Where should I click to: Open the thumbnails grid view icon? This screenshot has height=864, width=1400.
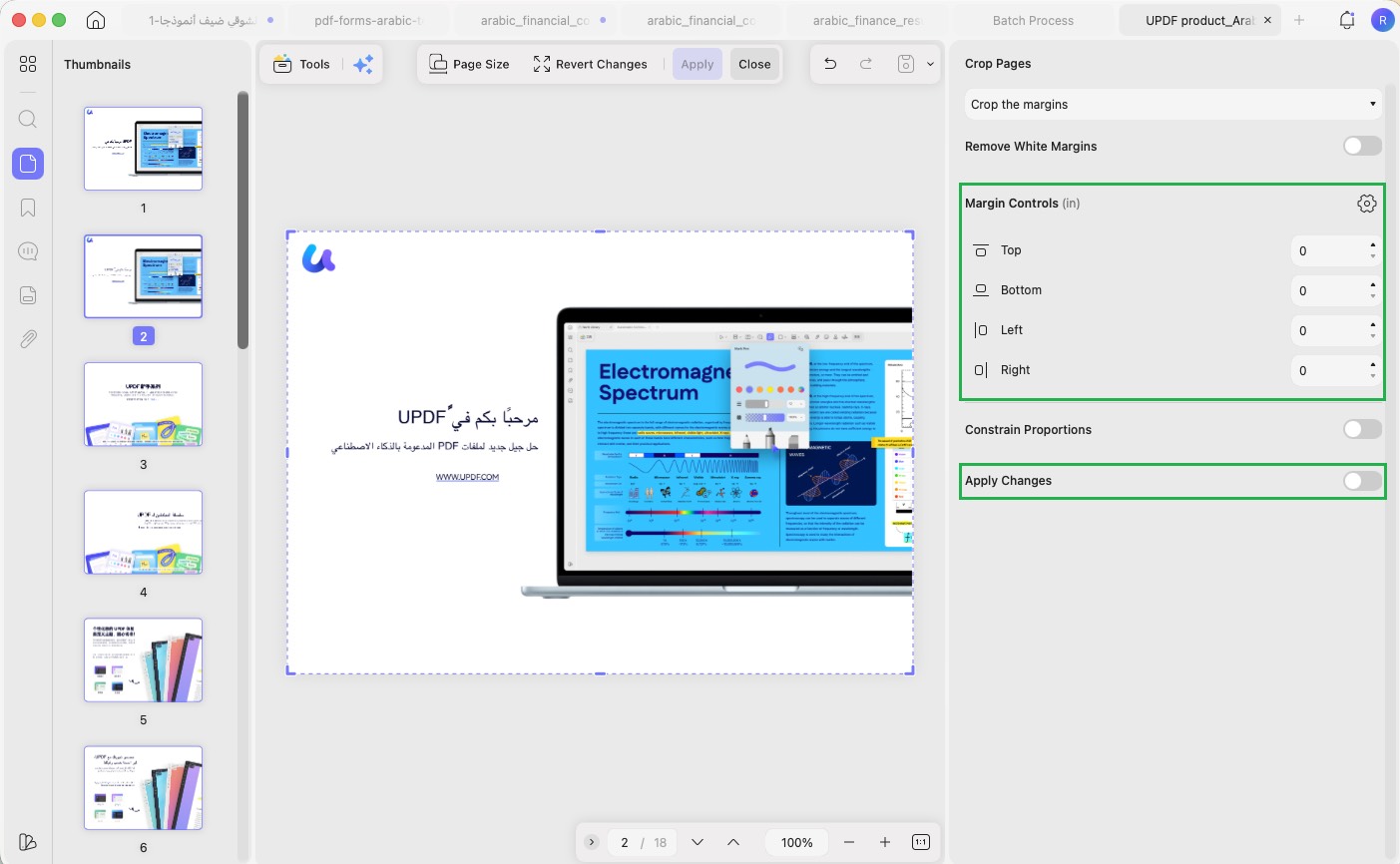(28, 64)
